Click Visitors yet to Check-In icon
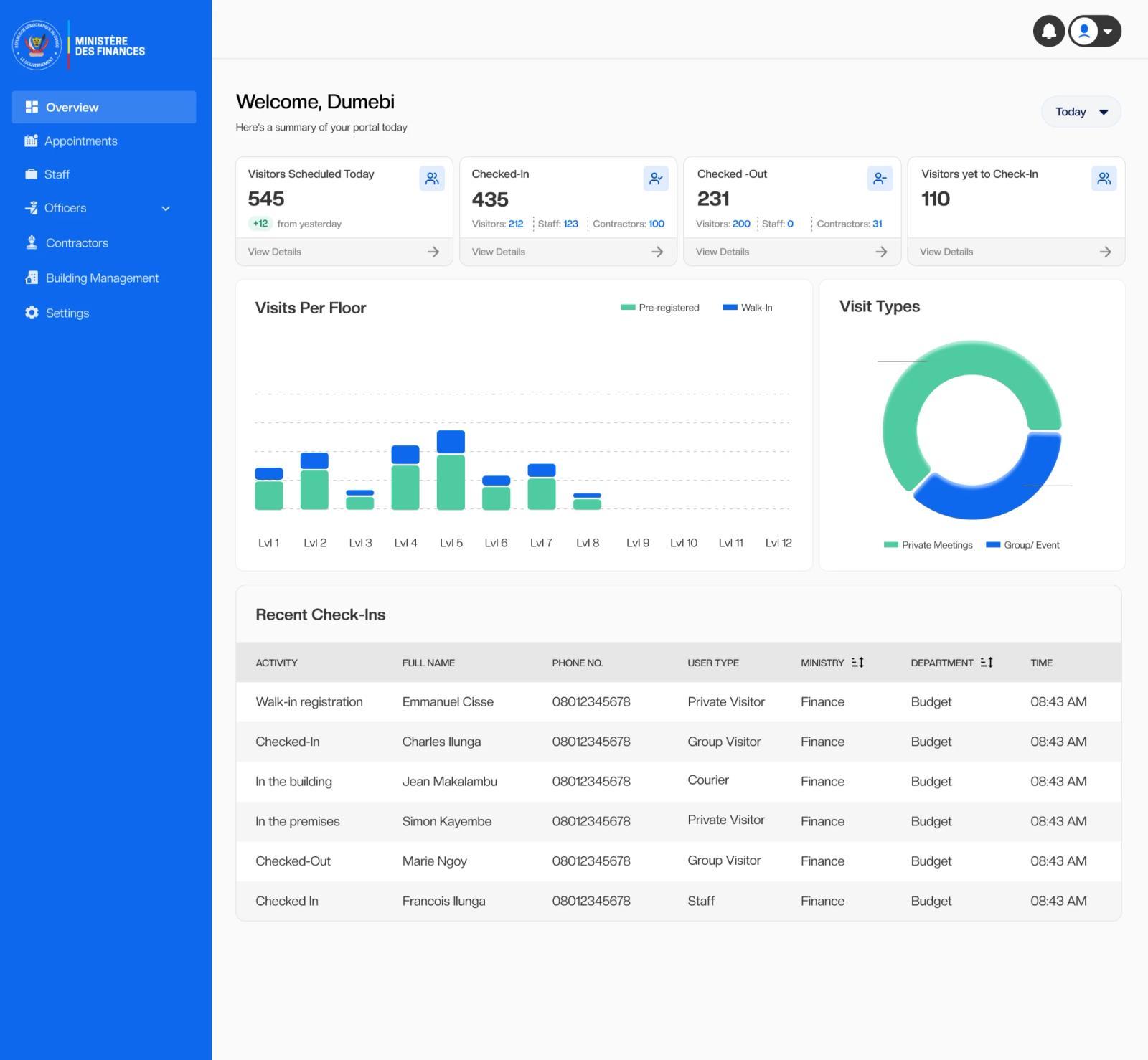 (x=1104, y=179)
